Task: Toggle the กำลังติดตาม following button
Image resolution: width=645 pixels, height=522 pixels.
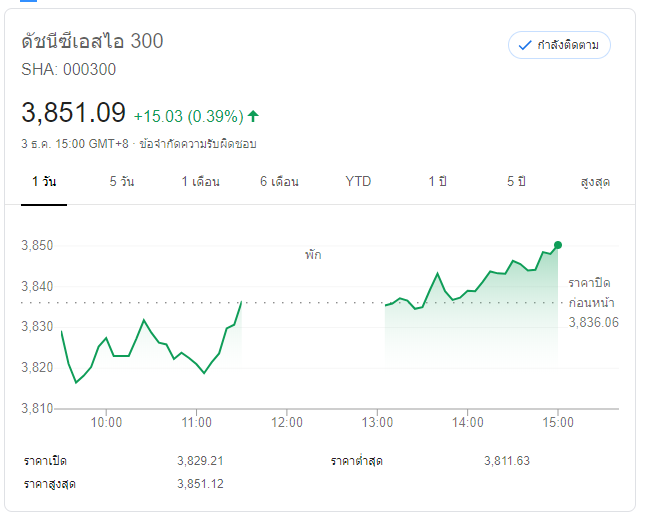Action: 559,45
